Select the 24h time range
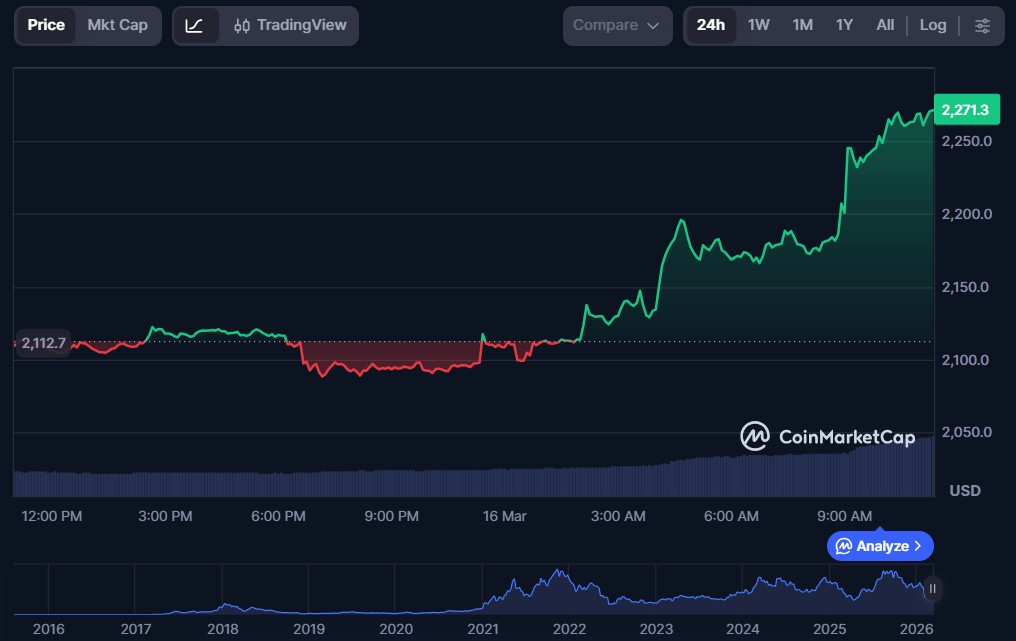The image size is (1016, 641). point(710,25)
